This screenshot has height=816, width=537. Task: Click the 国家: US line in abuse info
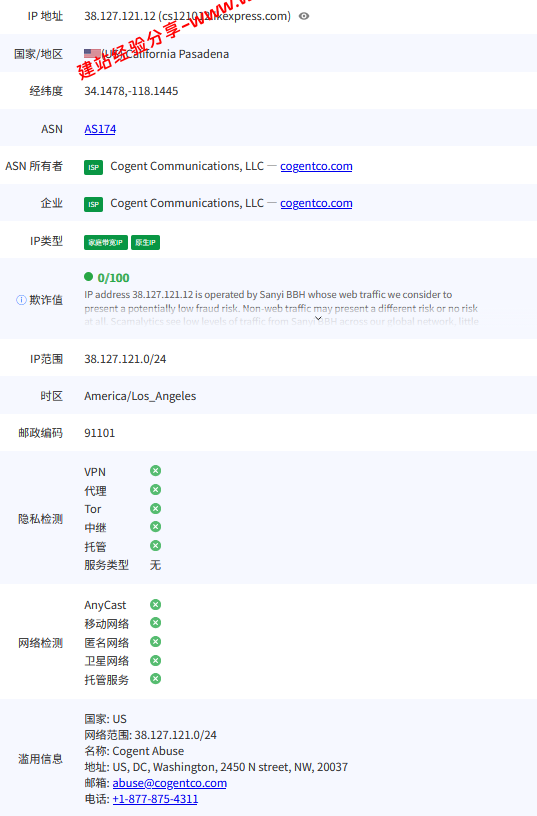pos(106,719)
